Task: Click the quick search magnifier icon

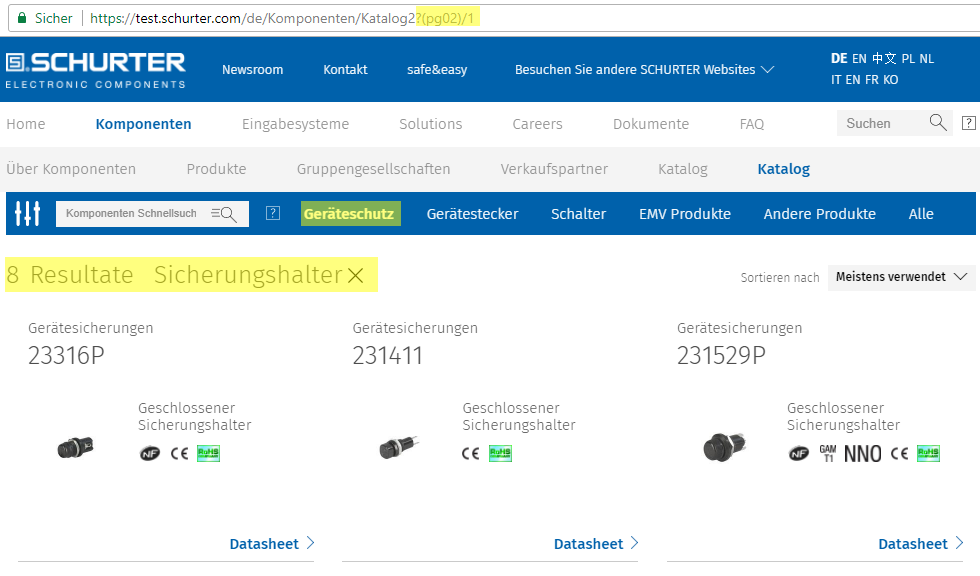Action: tap(224, 214)
